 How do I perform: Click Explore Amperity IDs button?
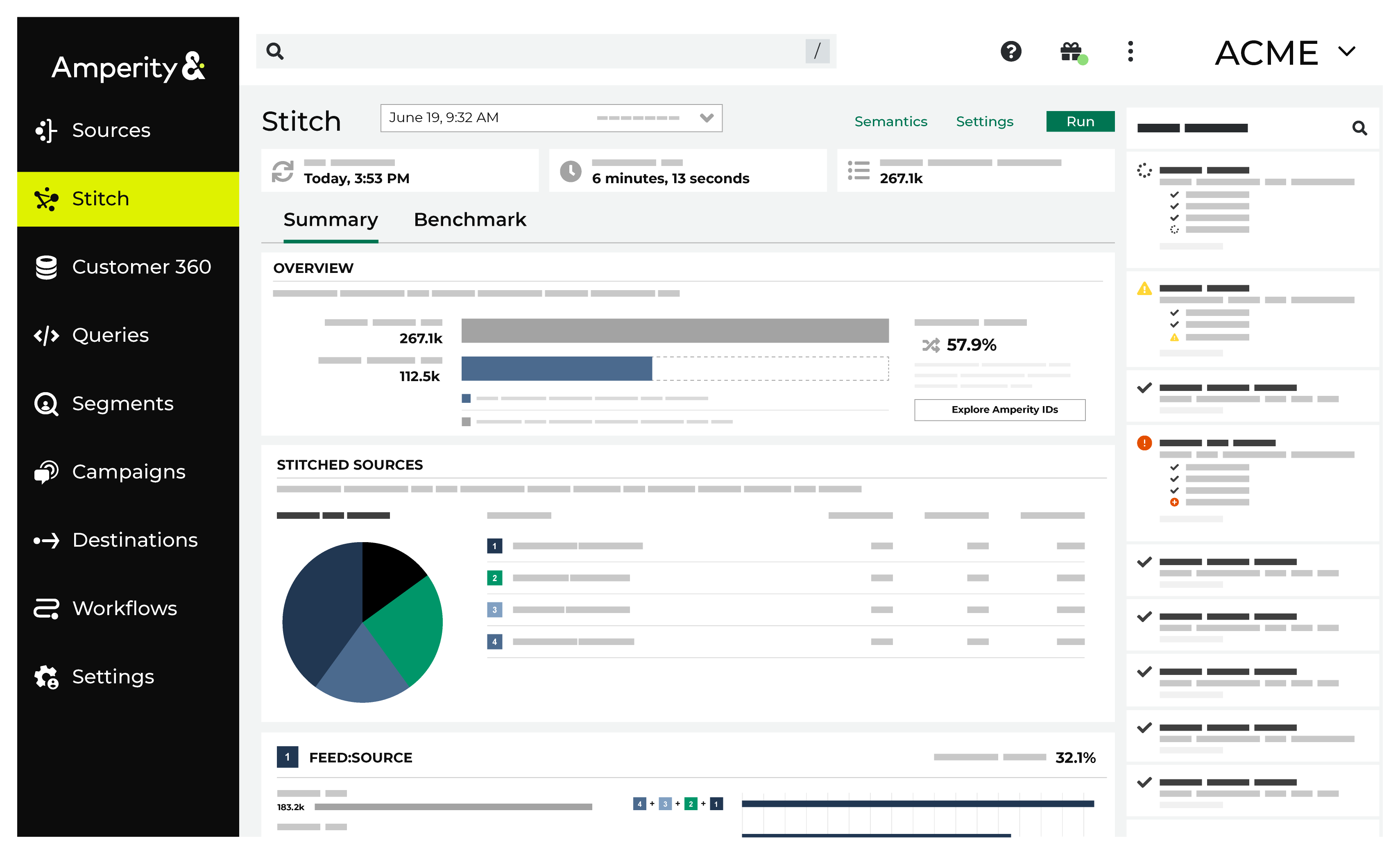999,409
